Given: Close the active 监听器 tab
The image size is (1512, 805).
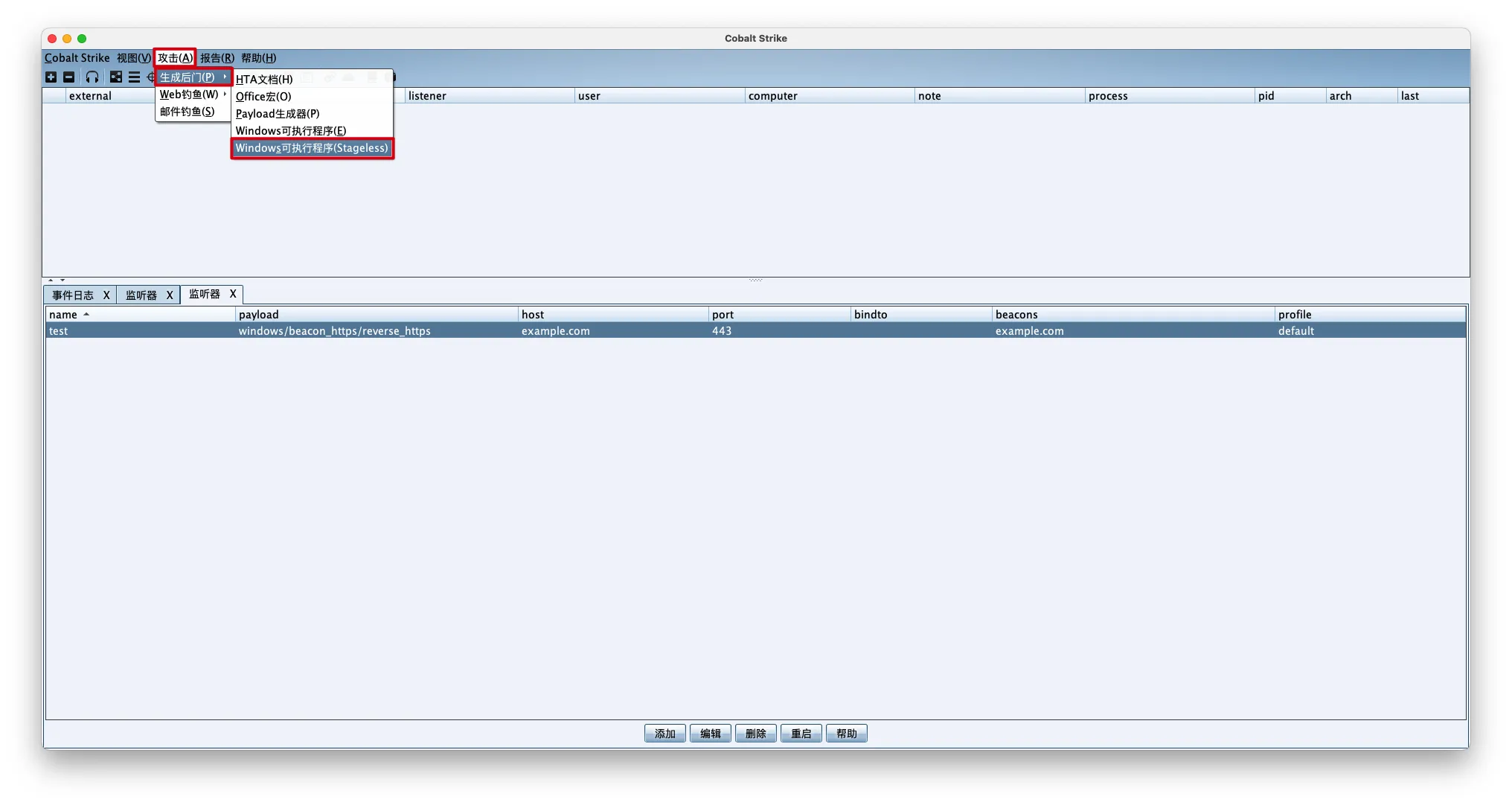Looking at the screenshot, I should pyautogui.click(x=233, y=295).
